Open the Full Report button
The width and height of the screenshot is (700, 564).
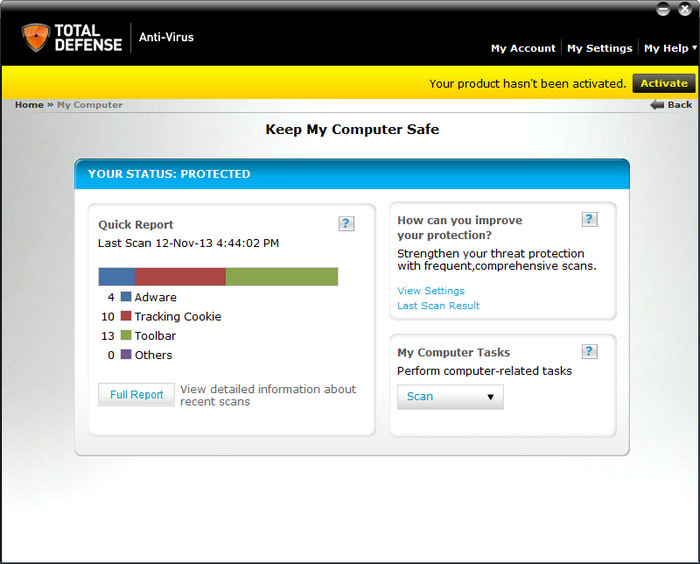(x=136, y=395)
